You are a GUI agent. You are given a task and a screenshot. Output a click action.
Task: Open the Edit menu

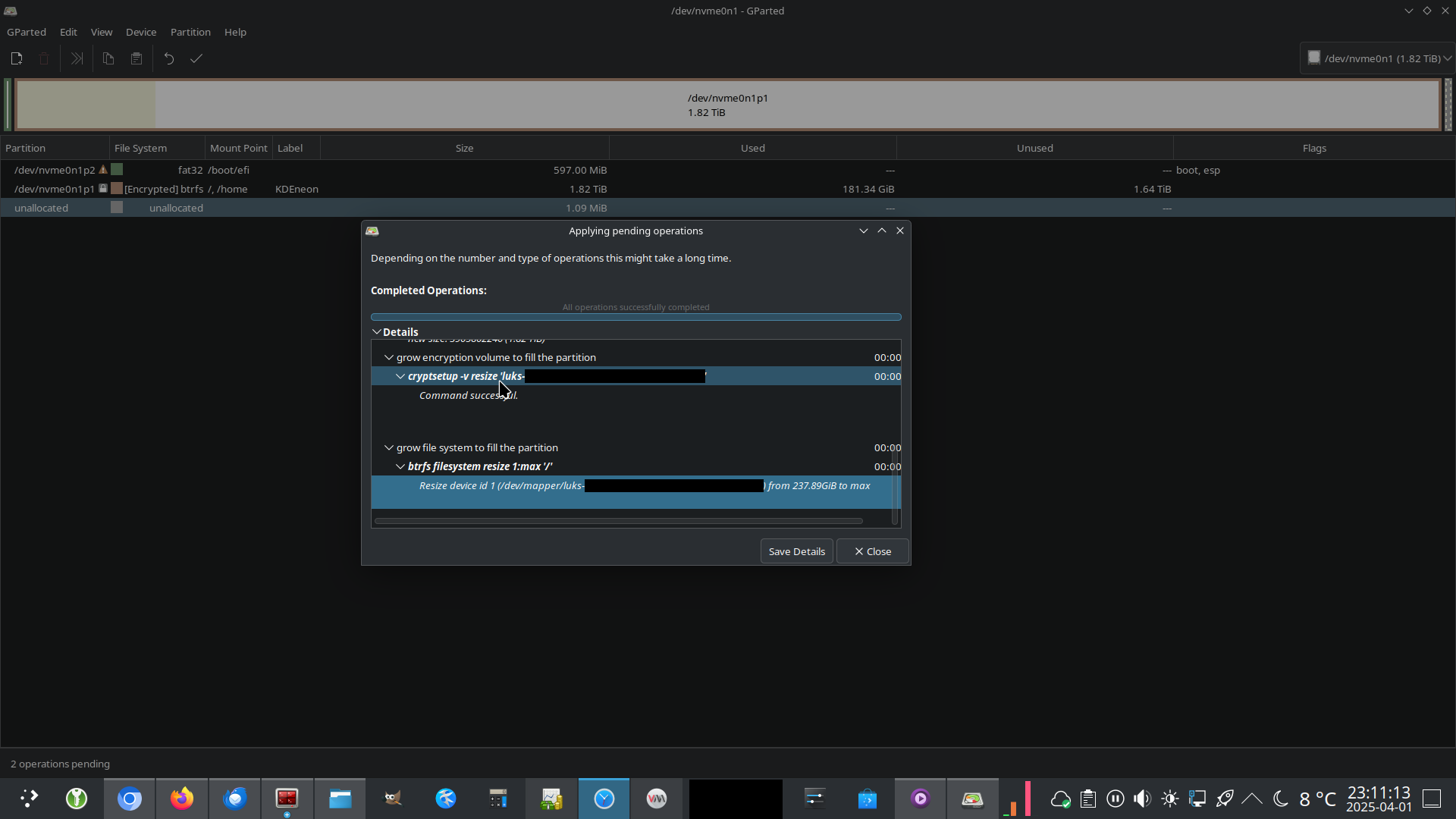(68, 32)
